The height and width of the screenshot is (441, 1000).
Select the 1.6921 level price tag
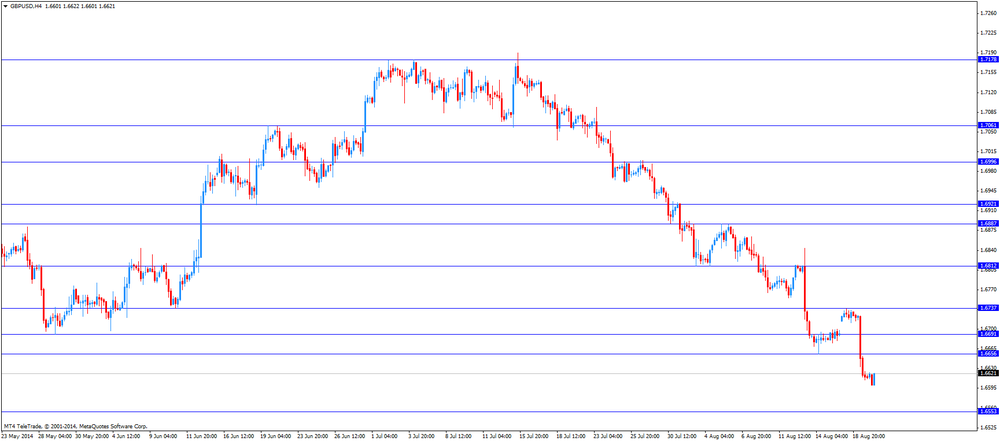[988, 205]
